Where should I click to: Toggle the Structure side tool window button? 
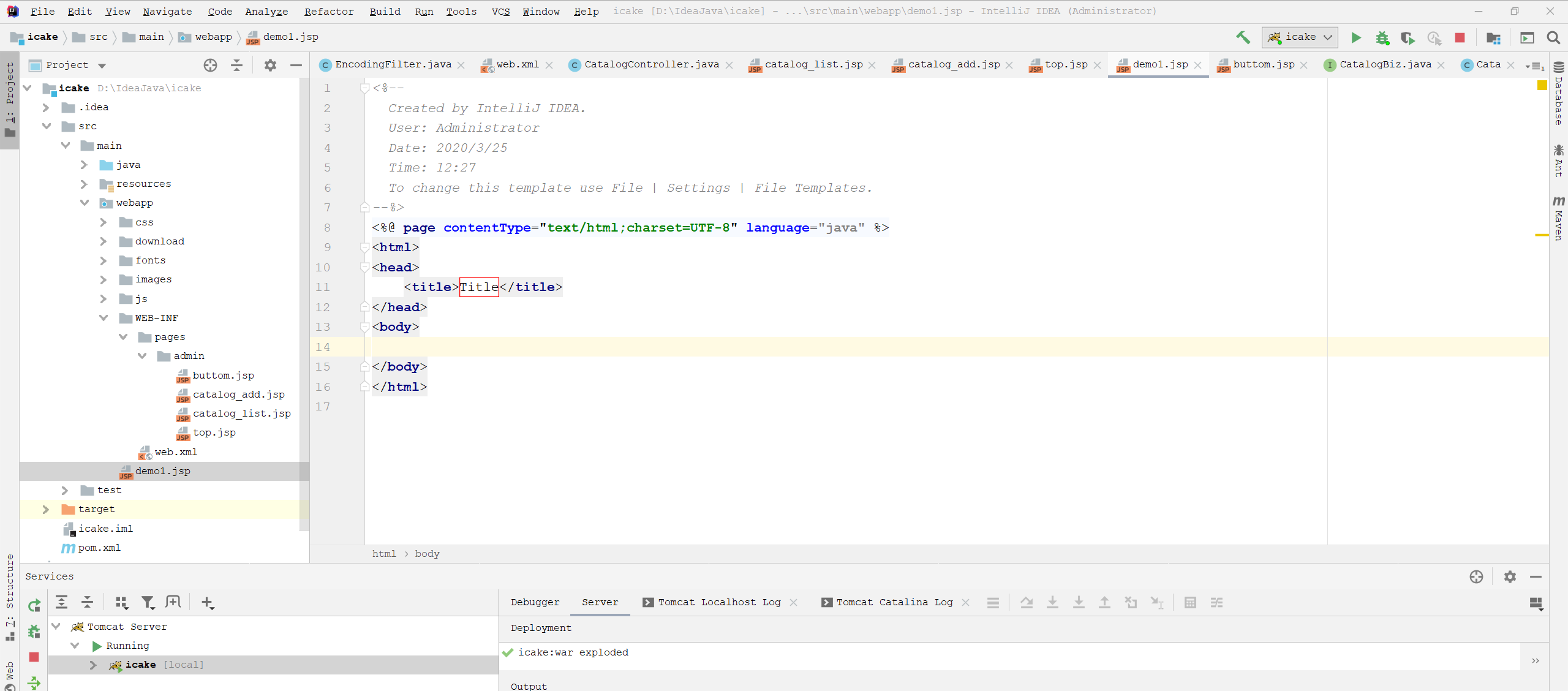coord(10,597)
